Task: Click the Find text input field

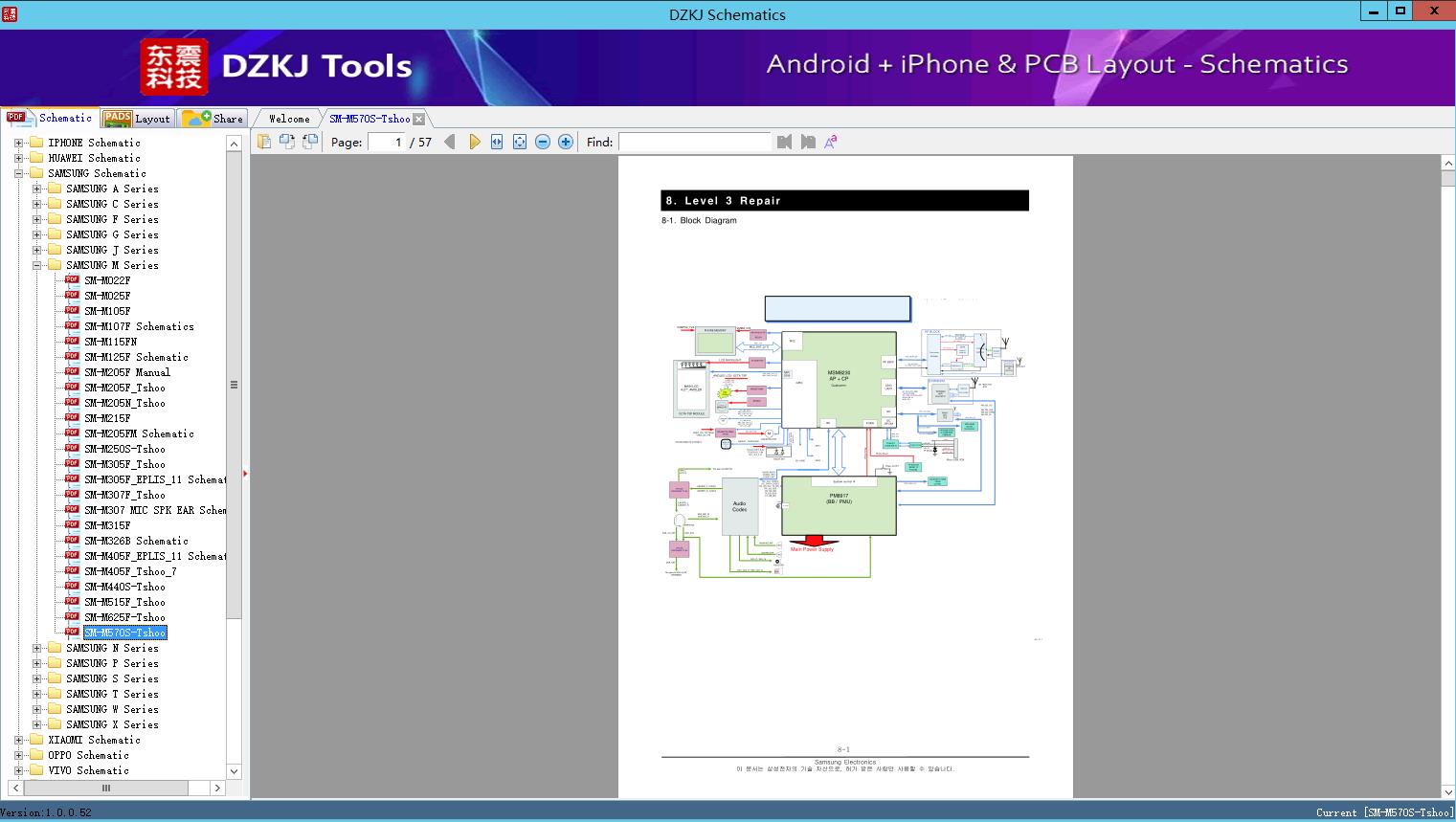Action: coord(694,142)
